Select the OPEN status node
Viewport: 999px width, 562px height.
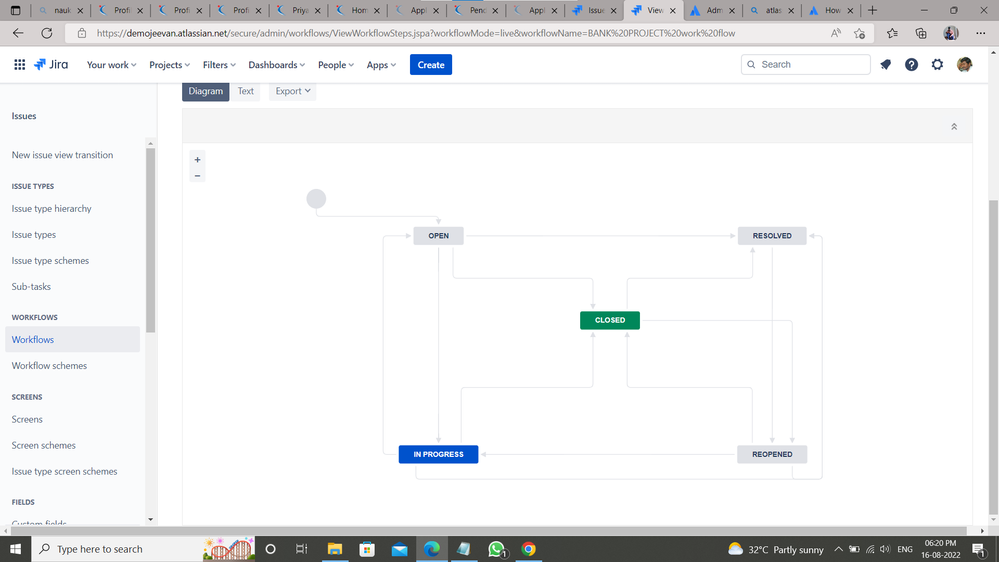click(438, 236)
